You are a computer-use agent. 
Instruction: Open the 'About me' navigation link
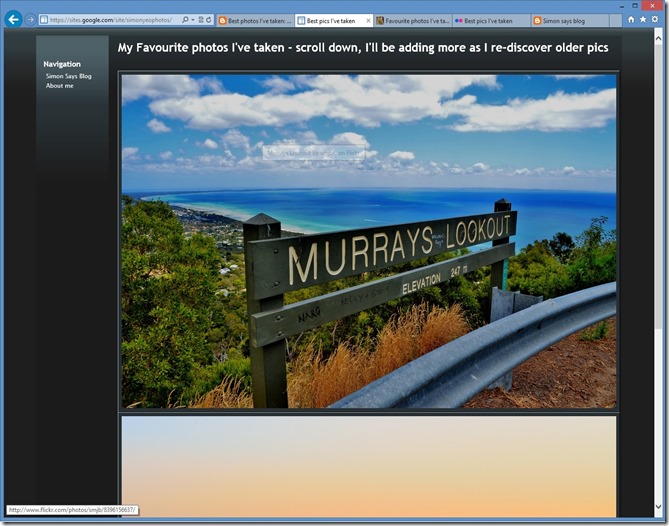click(60, 86)
